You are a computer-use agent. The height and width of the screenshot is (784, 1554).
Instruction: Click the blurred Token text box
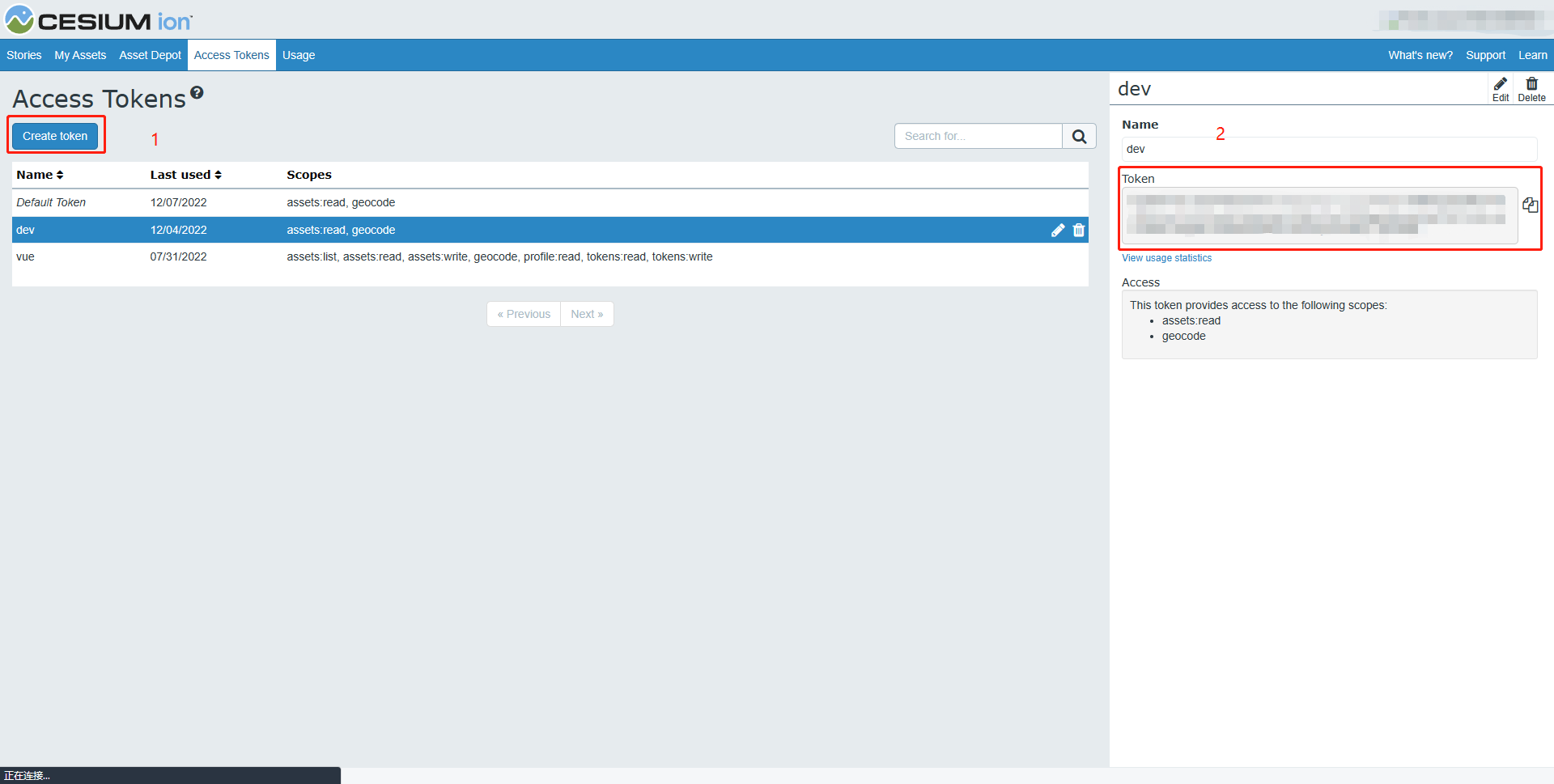tap(1319, 215)
